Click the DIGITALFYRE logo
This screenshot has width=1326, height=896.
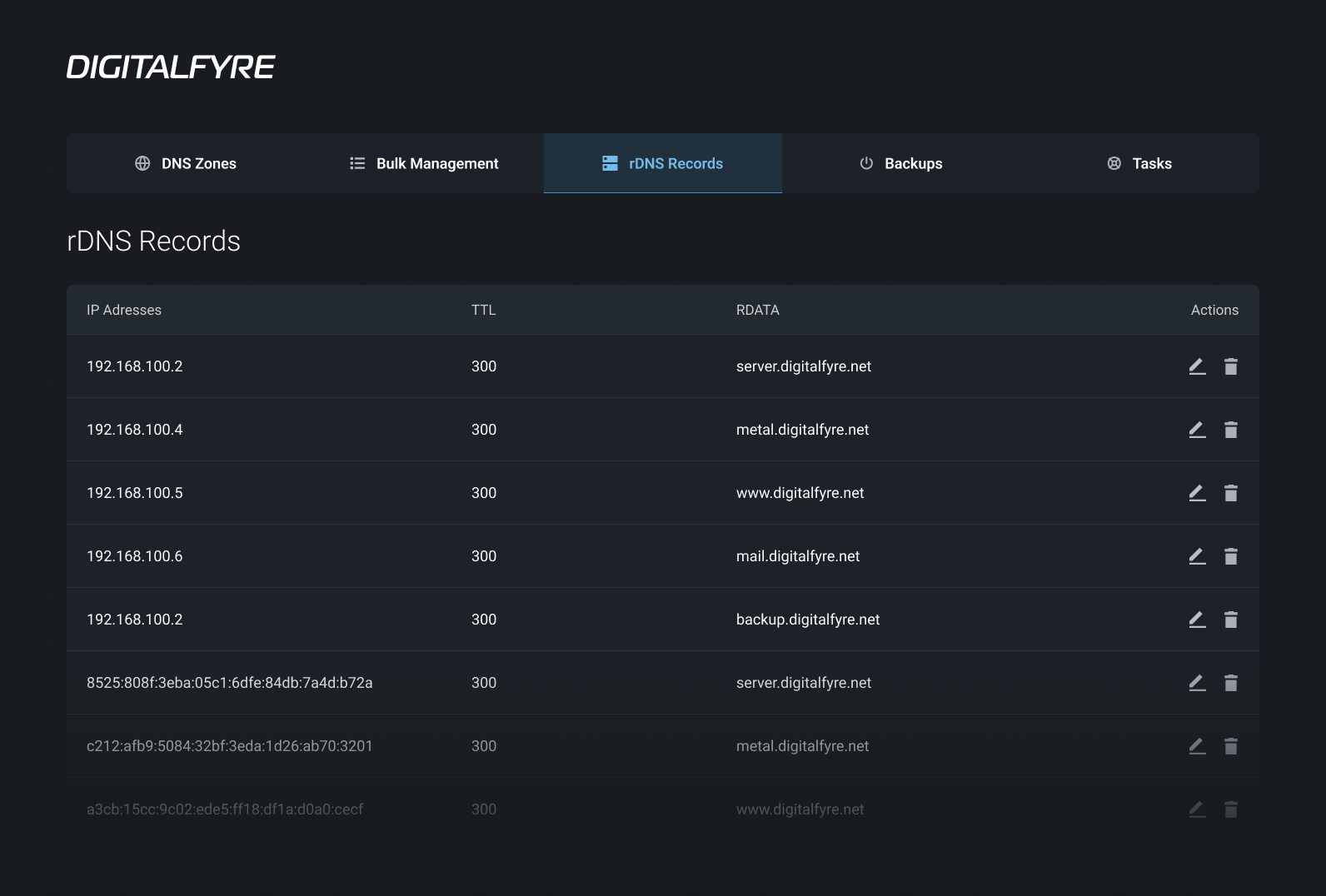coord(171,67)
